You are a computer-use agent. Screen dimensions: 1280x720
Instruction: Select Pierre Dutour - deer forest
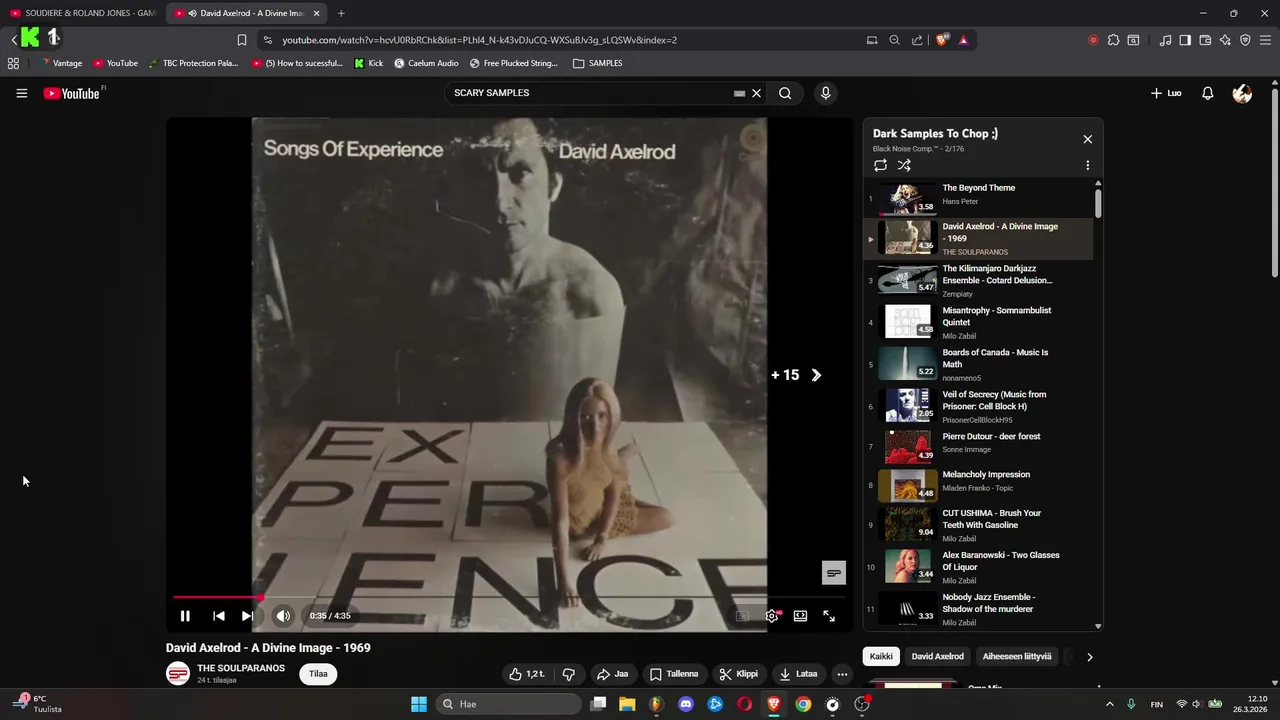tap(978, 446)
